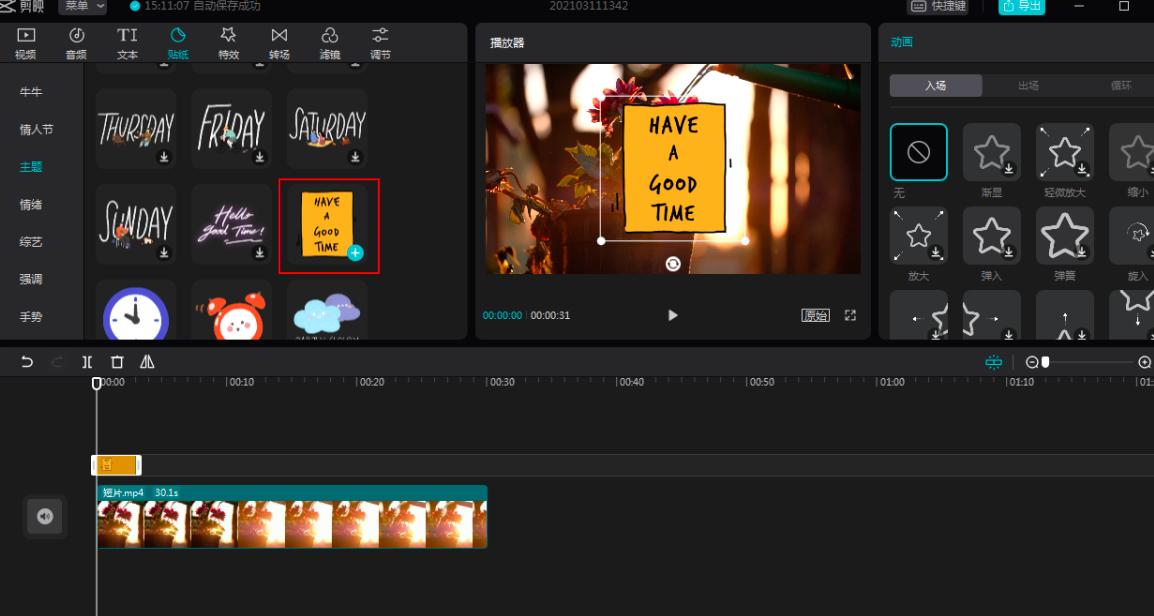Screen dimensions: 1154x616
Task: Open the 原始 aspect ratio selector
Action: pyautogui.click(x=815, y=315)
